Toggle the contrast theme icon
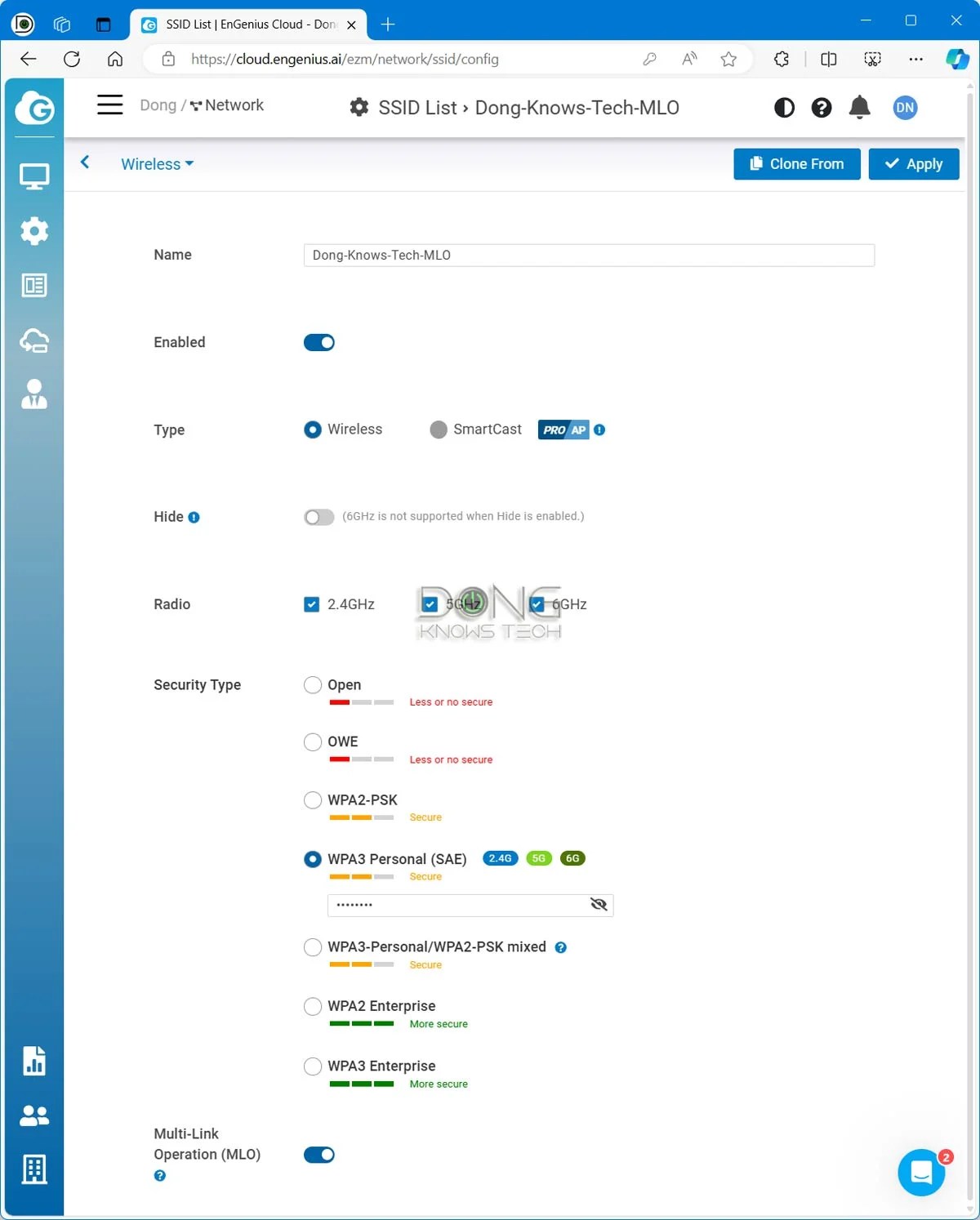Screen dimensions: 980x1220 click(x=784, y=108)
